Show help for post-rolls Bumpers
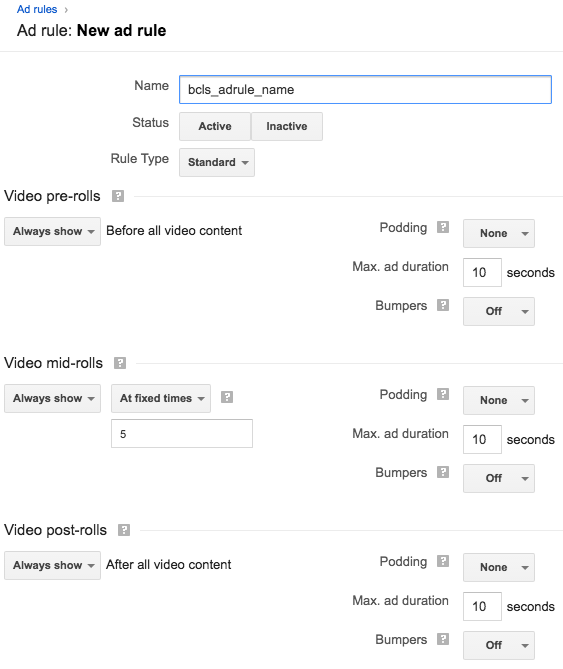 point(443,639)
